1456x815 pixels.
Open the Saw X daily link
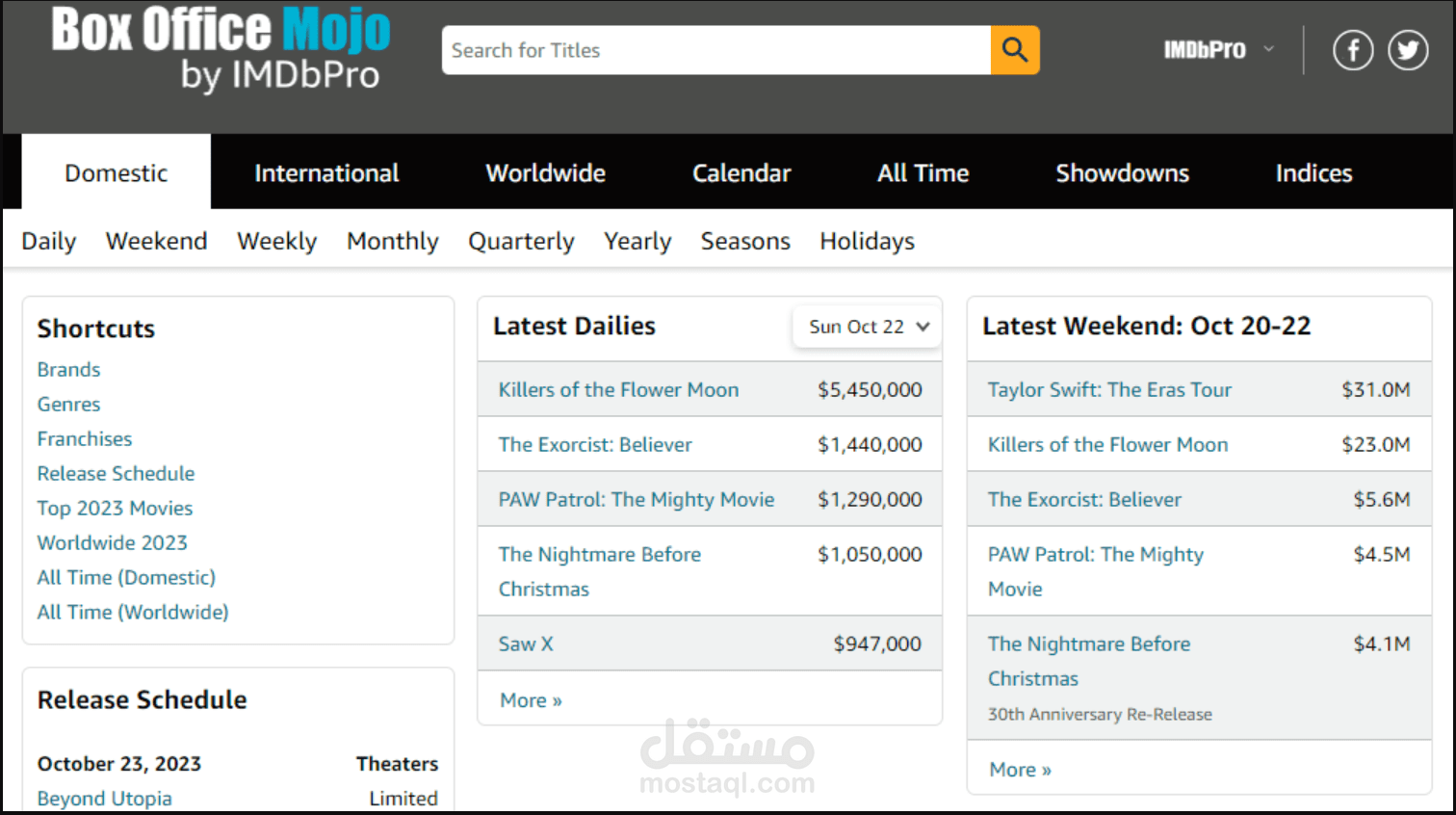pyautogui.click(x=526, y=644)
